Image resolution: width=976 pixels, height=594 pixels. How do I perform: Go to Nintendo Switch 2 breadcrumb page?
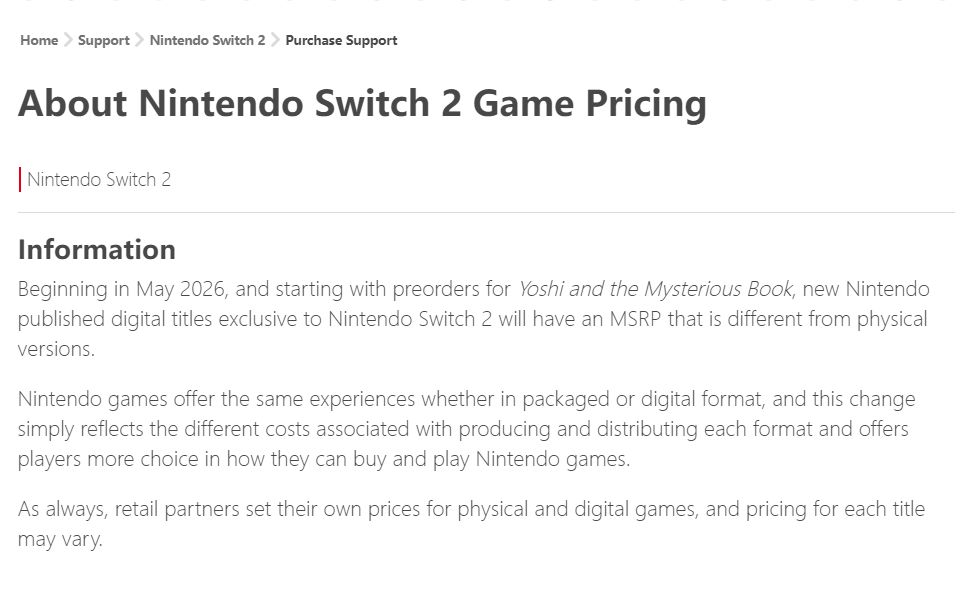pos(207,41)
